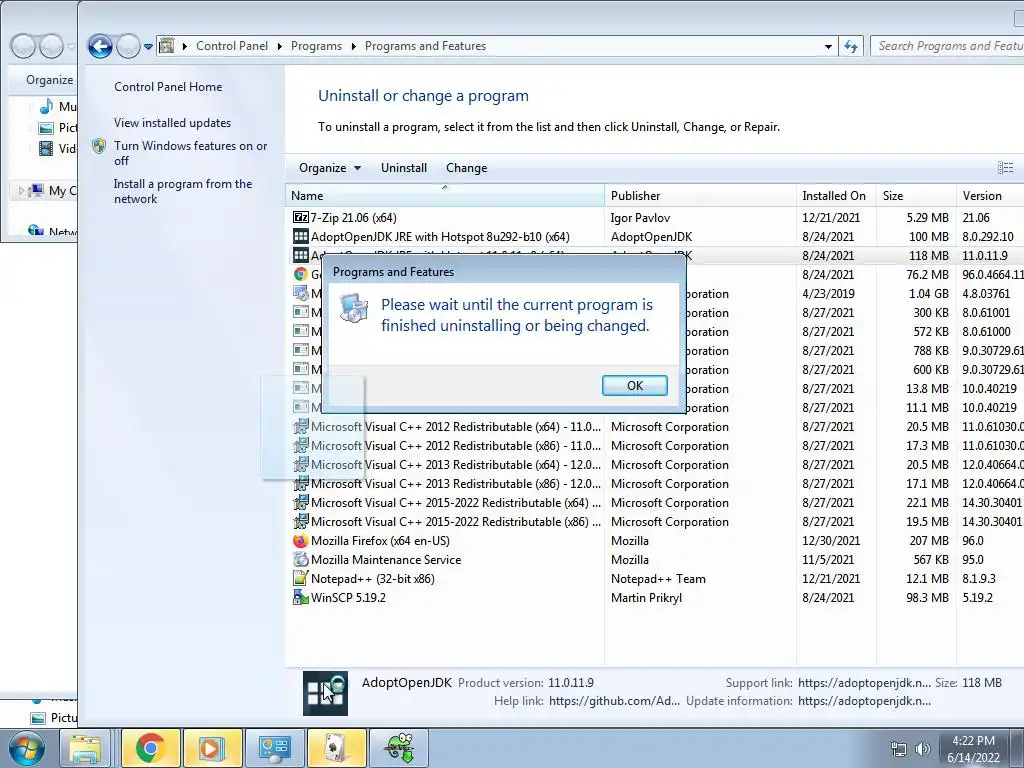Click the Uninstall toolbar button
Image resolution: width=1024 pixels, height=768 pixels.
click(404, 168)
